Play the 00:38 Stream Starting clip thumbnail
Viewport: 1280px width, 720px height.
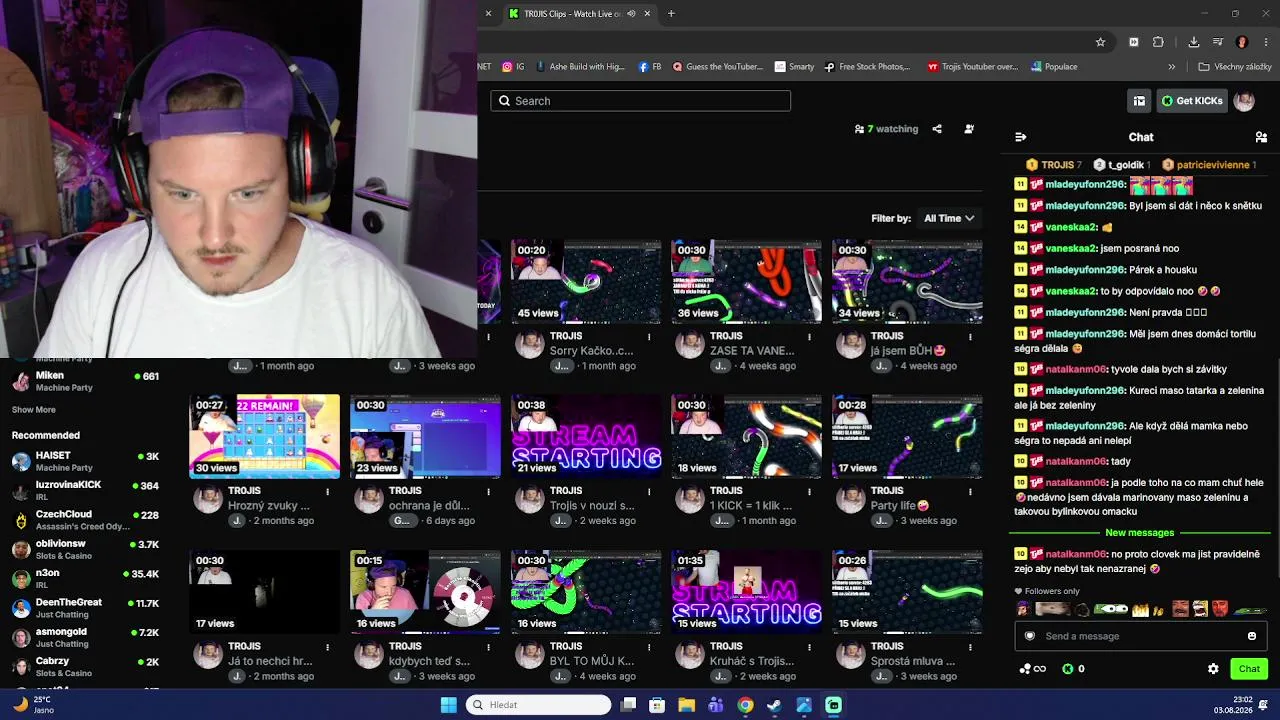(x=586, y=437)
